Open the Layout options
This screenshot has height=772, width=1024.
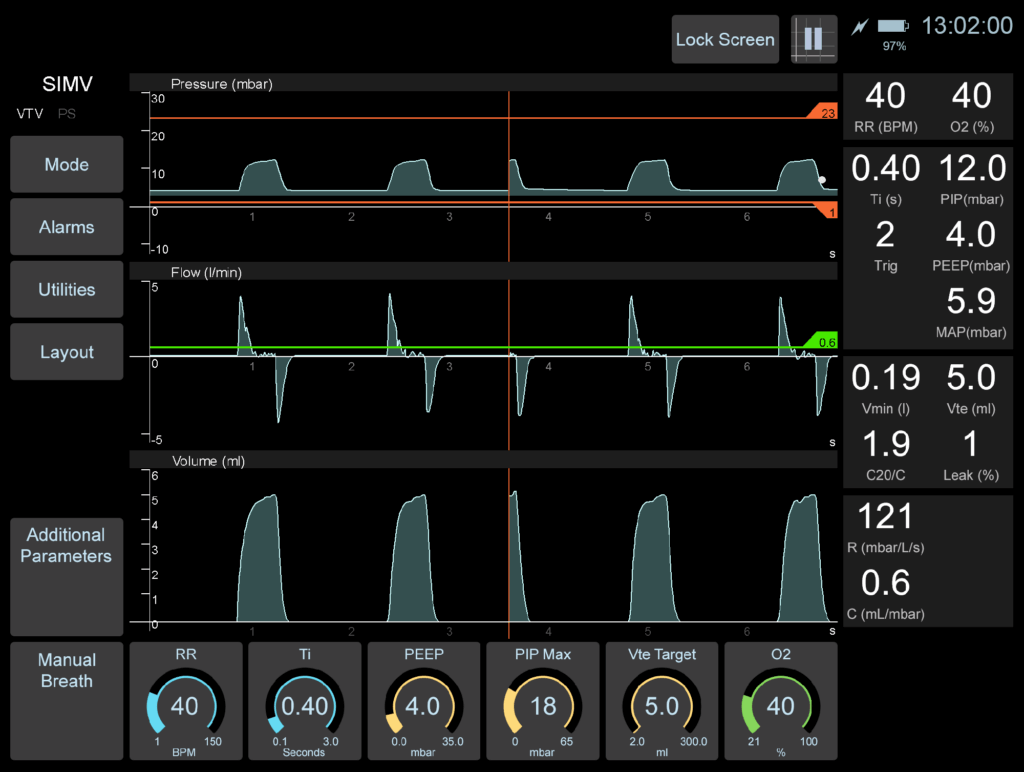tap(67, 352)
